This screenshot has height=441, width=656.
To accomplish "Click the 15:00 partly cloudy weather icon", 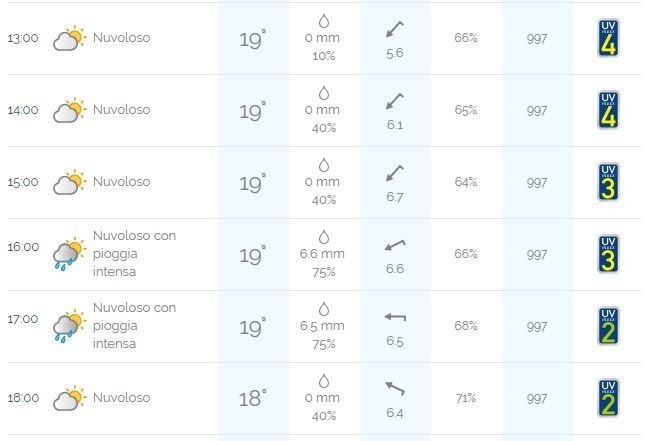I will (69, 183).
